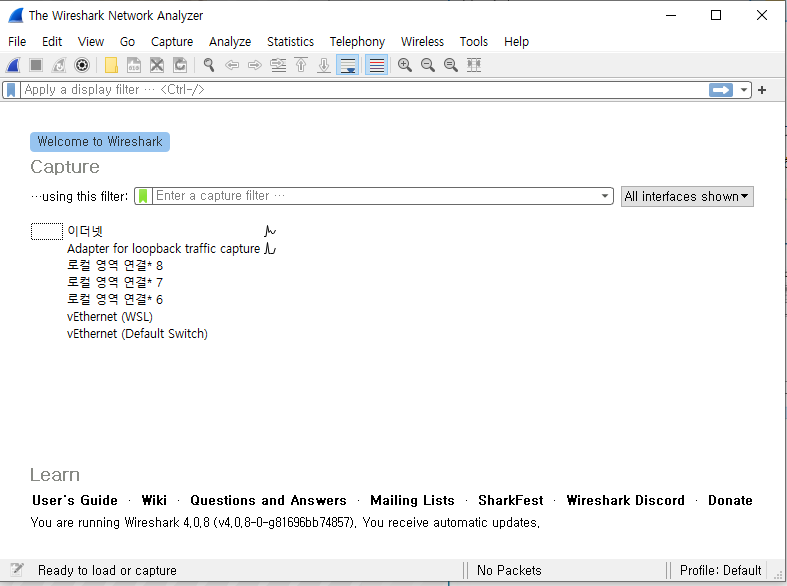Click the 이더넷 traffic sparkline
Screen dimensions: 787x586
click(x=270, y=231)
